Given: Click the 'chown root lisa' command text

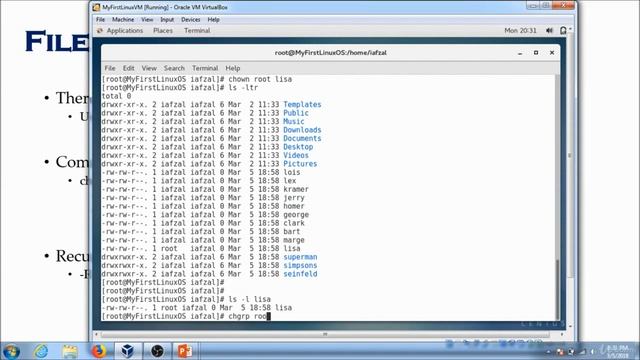Looking at the screenshot, I should coord(260,79).
